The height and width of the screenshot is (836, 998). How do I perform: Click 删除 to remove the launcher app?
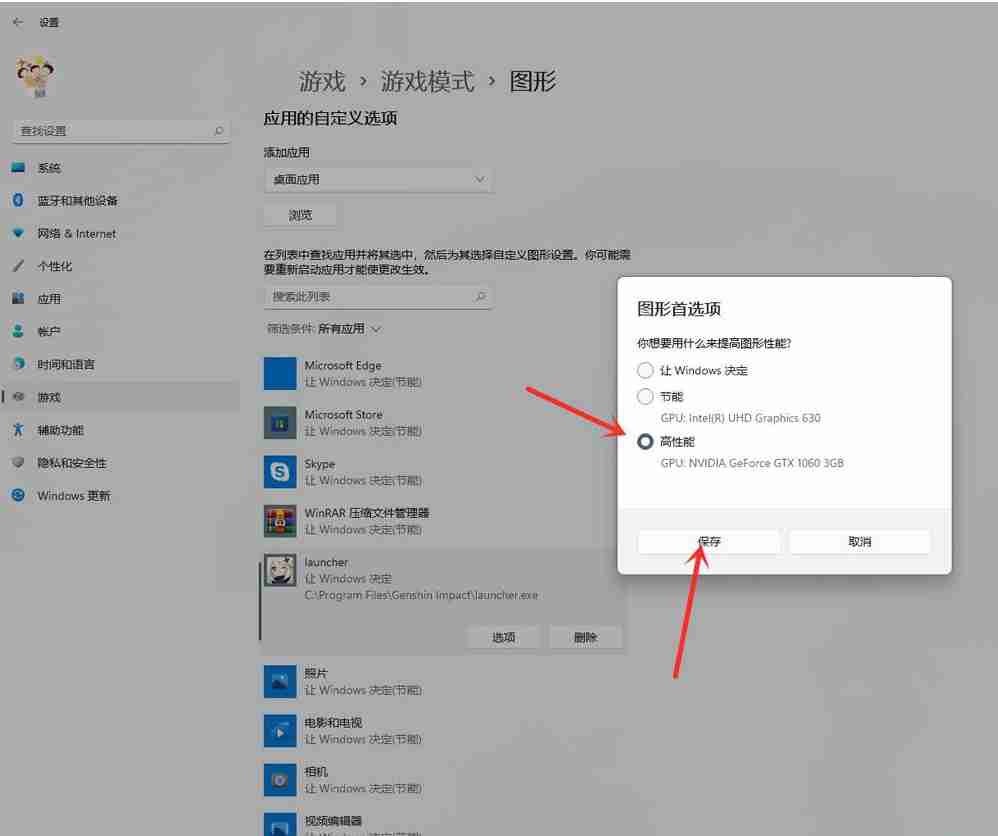coord(586,637)
